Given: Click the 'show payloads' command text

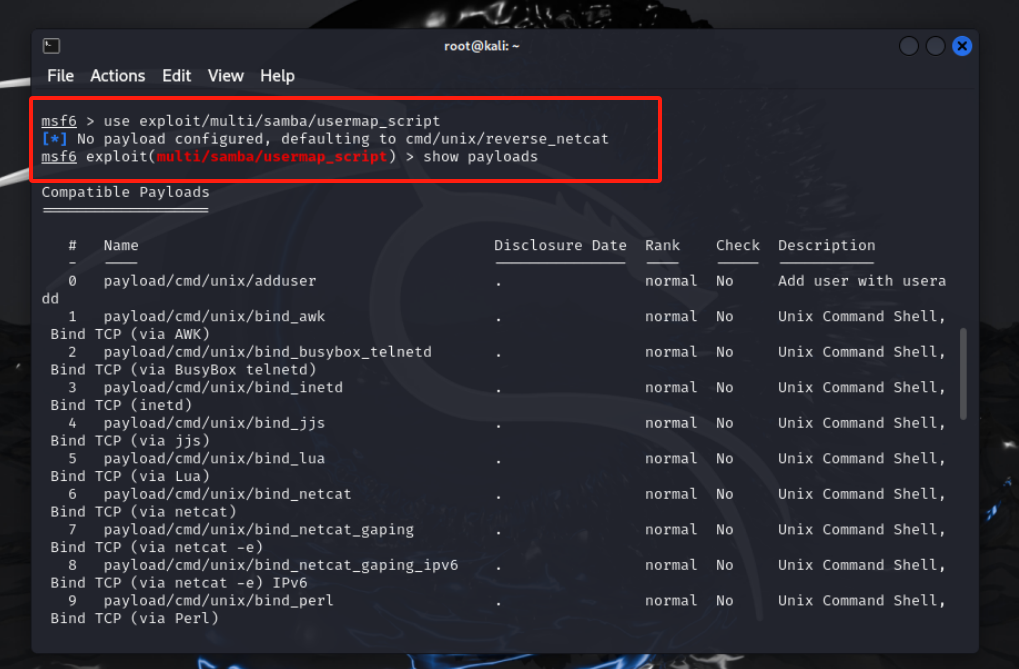Looking at the screenshot, I should (480, 157).
